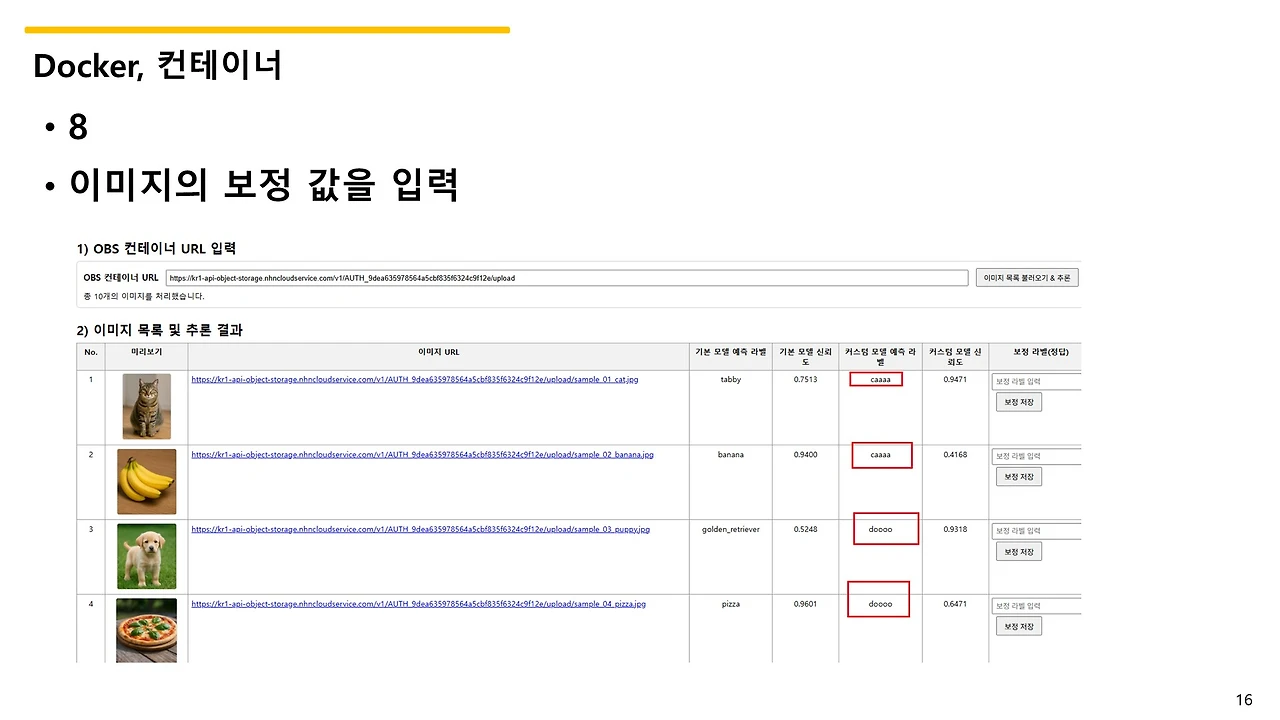Click 보정 저장 in the golden_retriever row

click(1019, 552)
